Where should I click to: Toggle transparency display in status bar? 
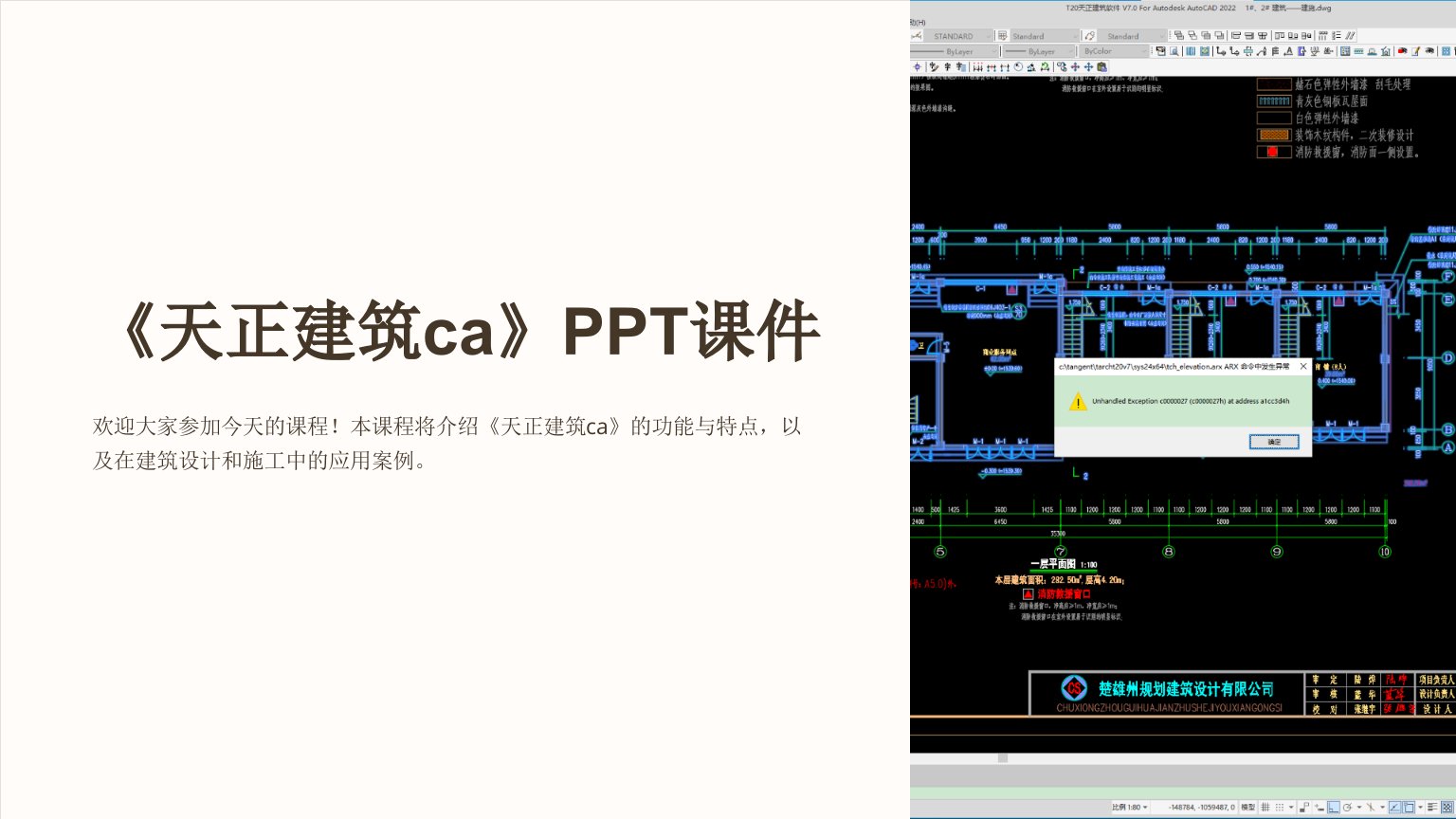click(1447, 808)
